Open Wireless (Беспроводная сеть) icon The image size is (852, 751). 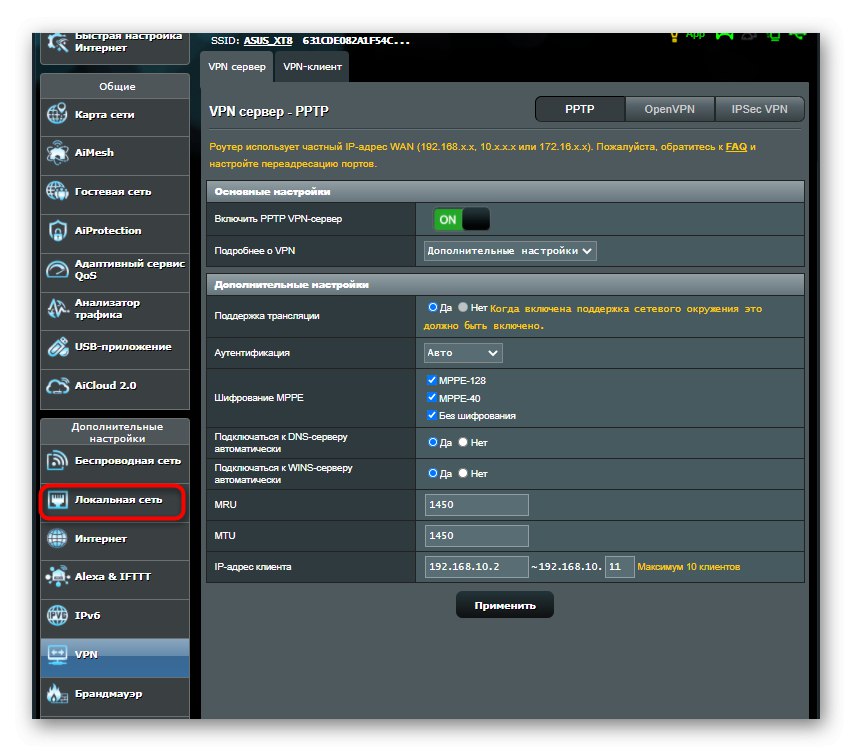tap(57, 461)
